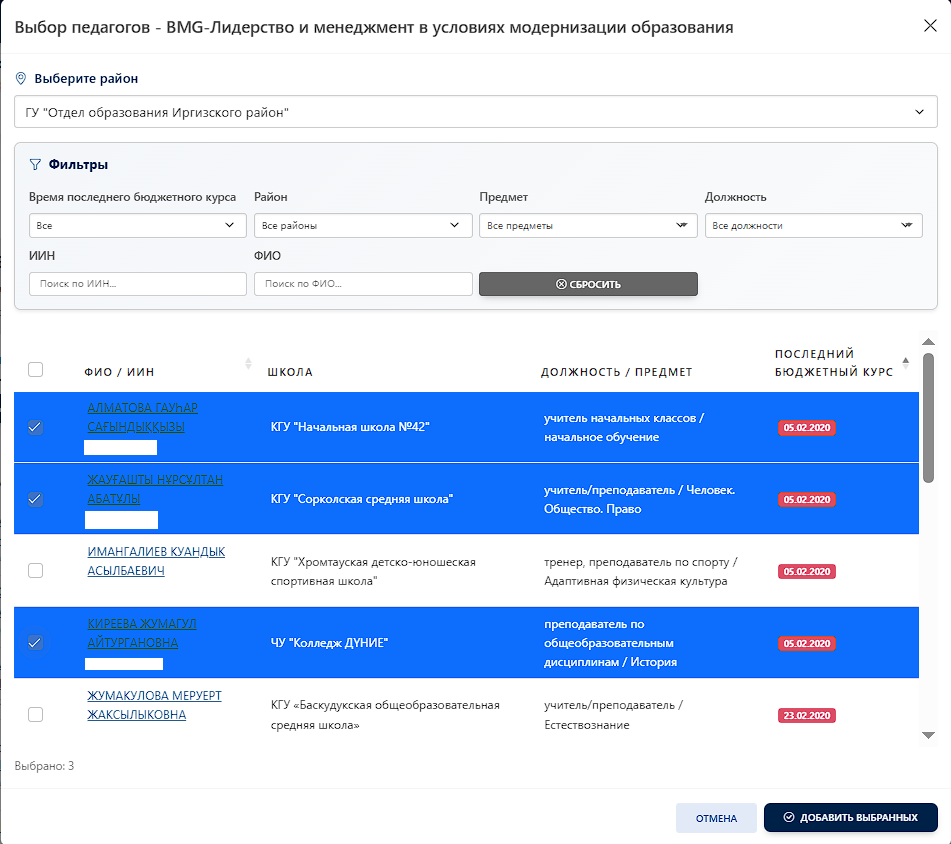
Task: Open the Предмет filter dropdown
Action: [587, 225]
